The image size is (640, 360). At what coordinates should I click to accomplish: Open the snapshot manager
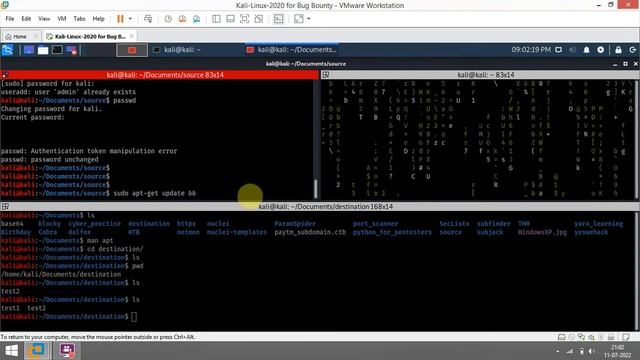[196, 19]
